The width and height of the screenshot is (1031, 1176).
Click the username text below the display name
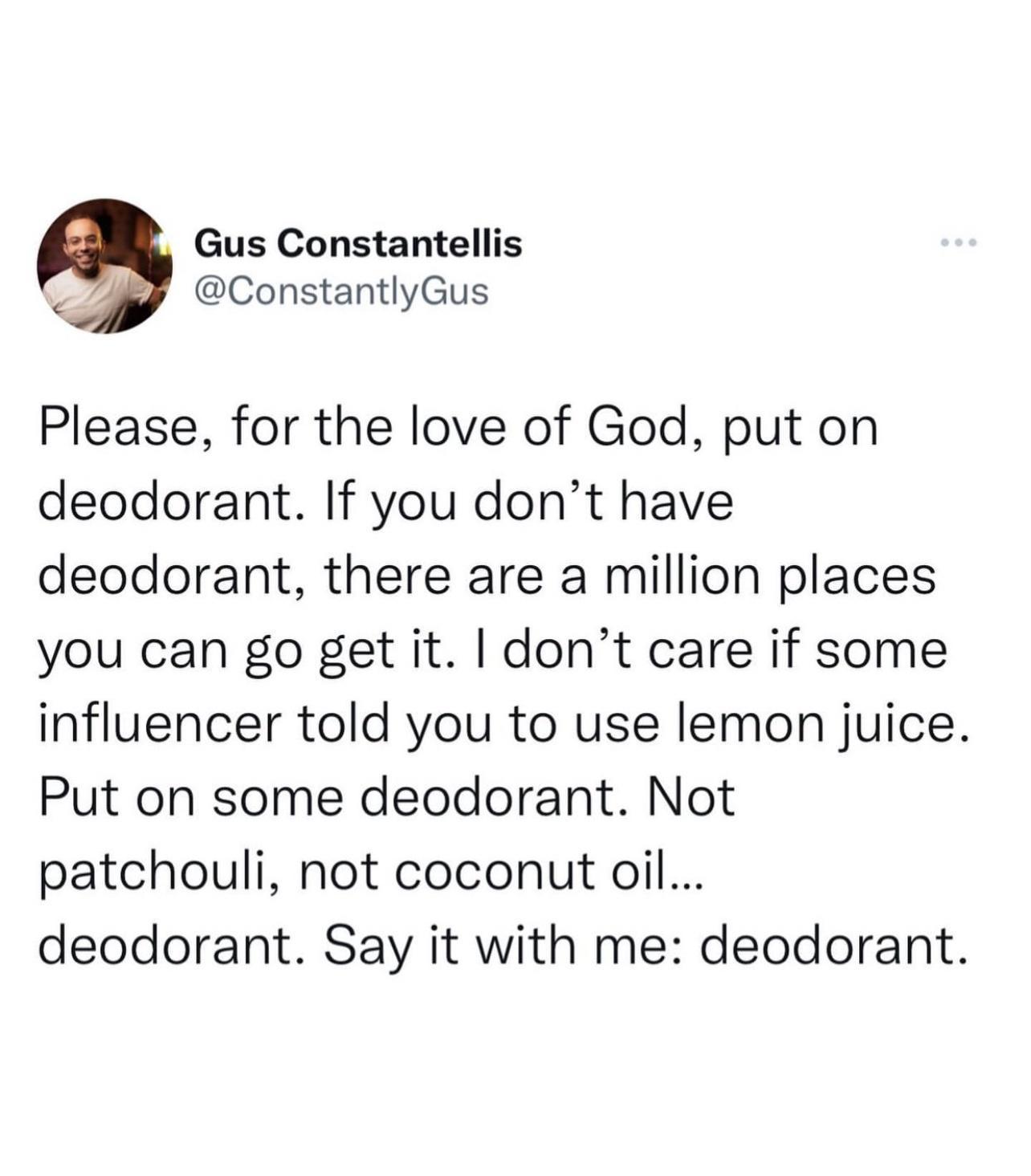point(340,294)
